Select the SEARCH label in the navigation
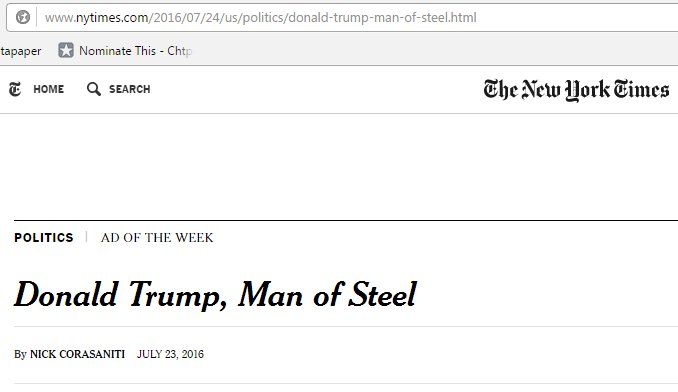This screenshot has width=678, height=392. click(130, 89)
